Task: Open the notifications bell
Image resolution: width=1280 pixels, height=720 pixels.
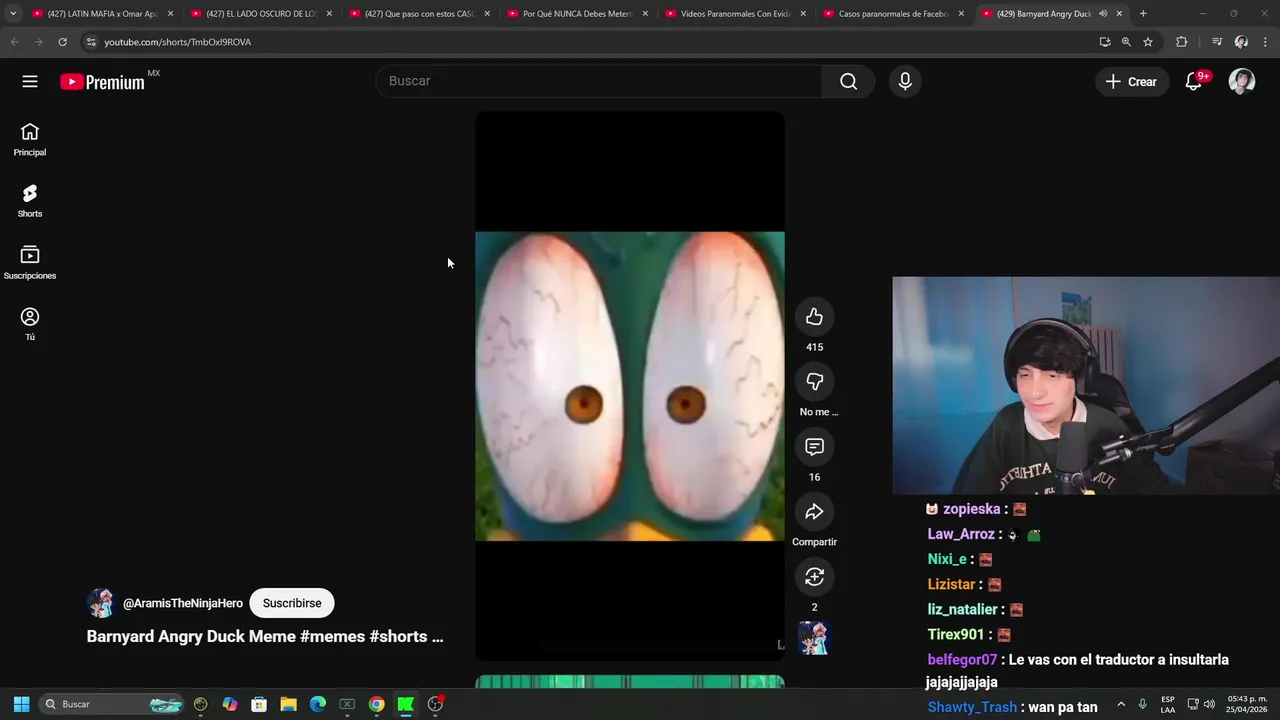Action: tap(1194, 82)
